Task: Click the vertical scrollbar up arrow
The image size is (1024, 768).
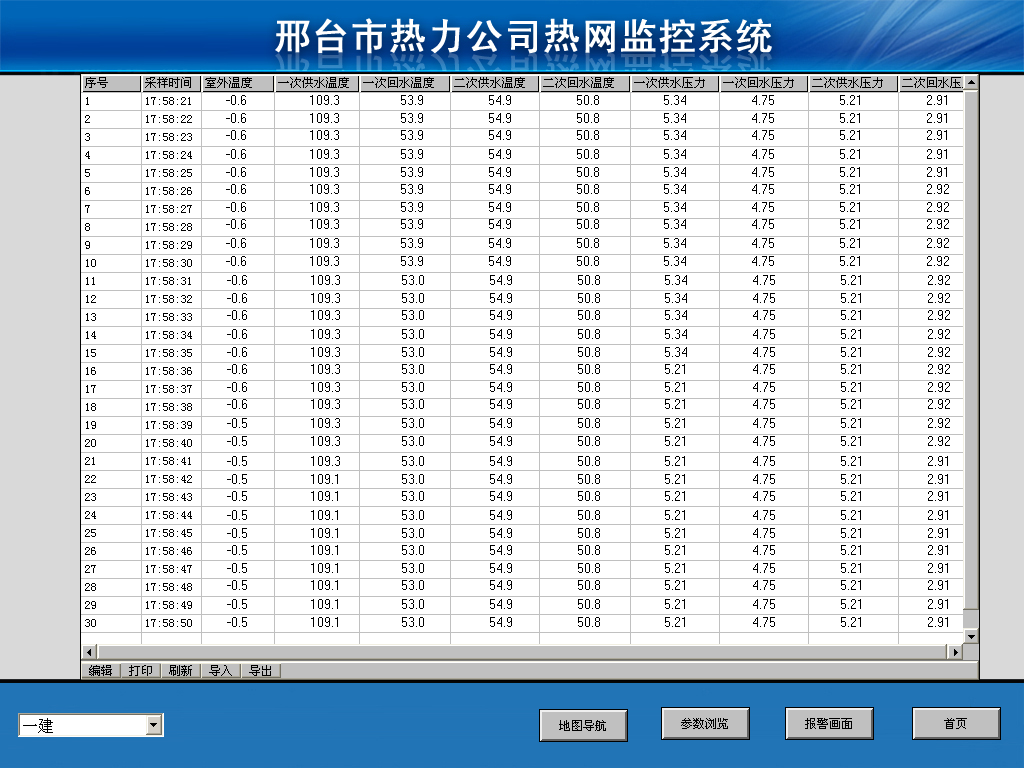Action: (970, 83)
